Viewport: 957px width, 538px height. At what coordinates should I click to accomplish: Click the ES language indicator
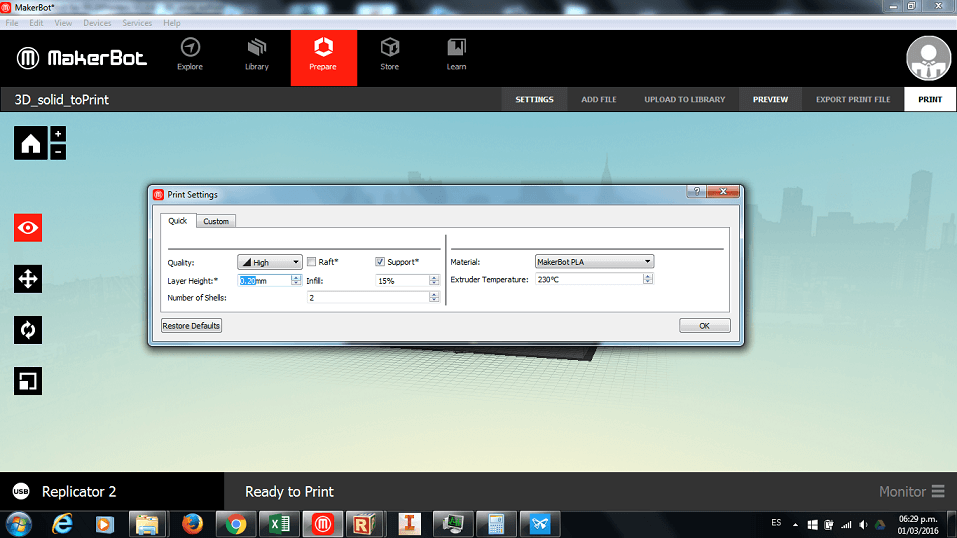click(x=776, y=523)
